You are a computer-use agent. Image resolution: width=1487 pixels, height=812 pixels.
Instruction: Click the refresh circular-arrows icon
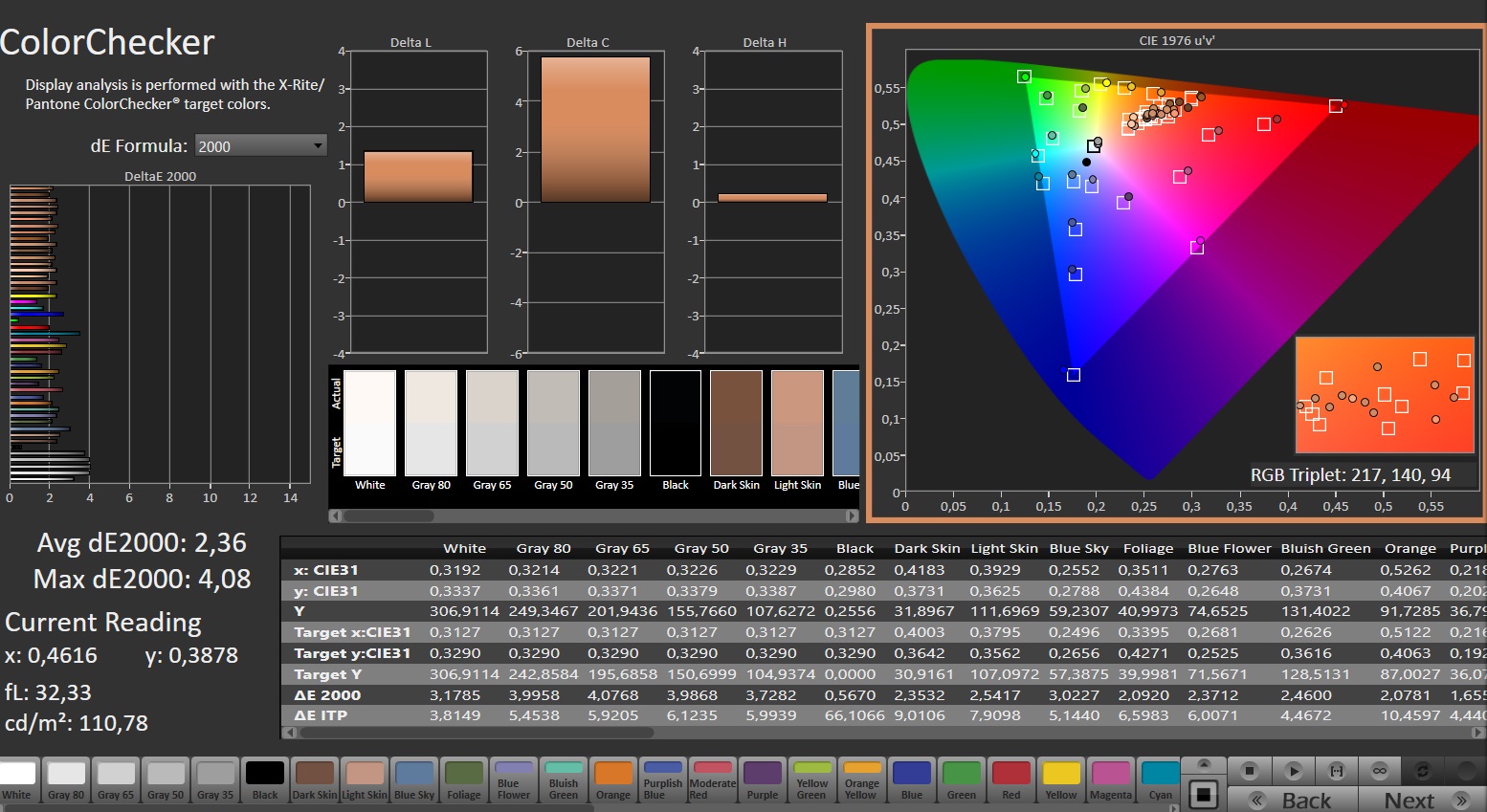(1423, 770)
